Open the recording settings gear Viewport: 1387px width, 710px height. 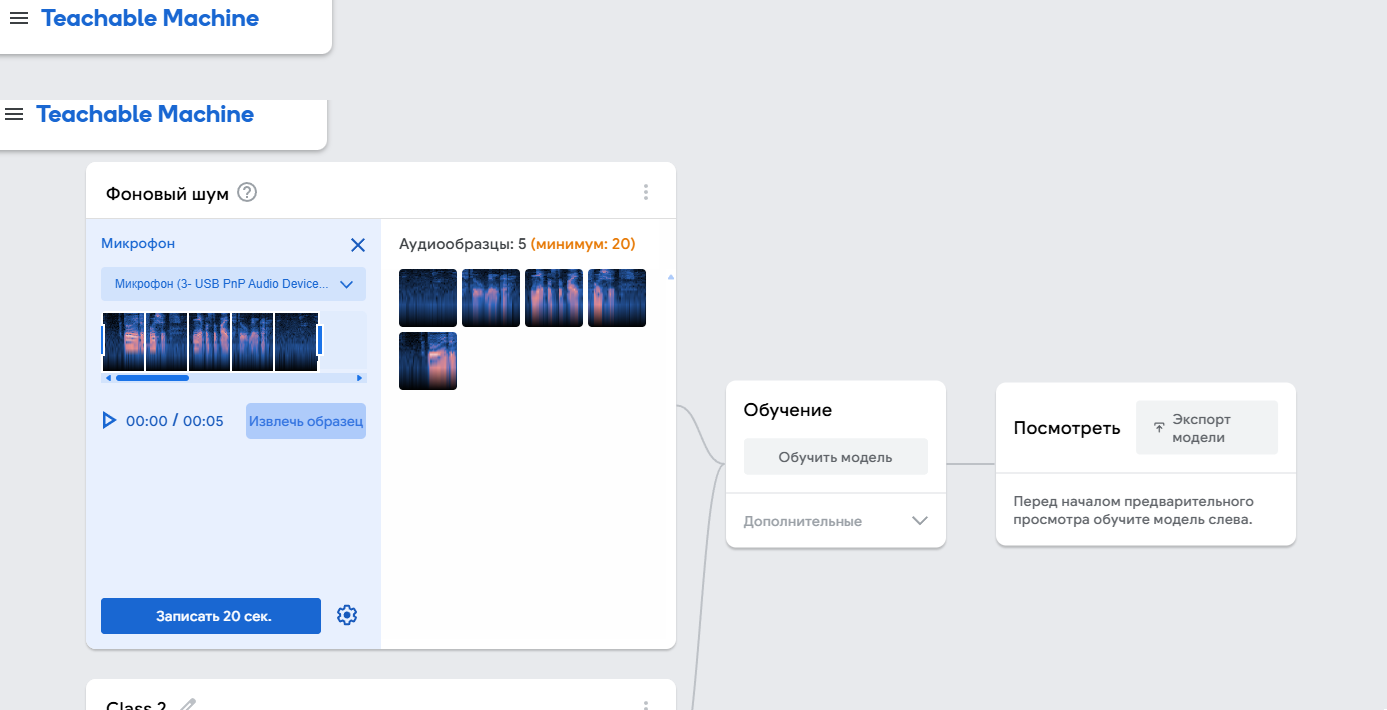pos(347,615)
